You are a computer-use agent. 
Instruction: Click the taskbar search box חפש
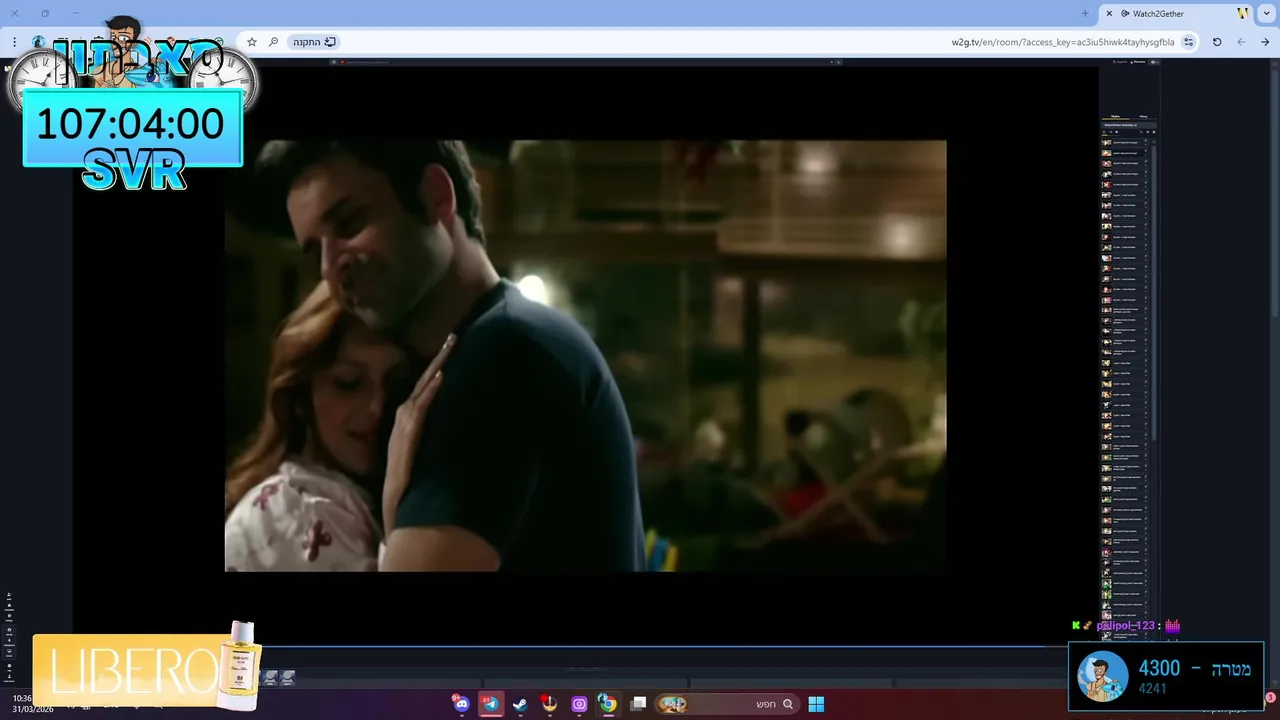(726, 704)
